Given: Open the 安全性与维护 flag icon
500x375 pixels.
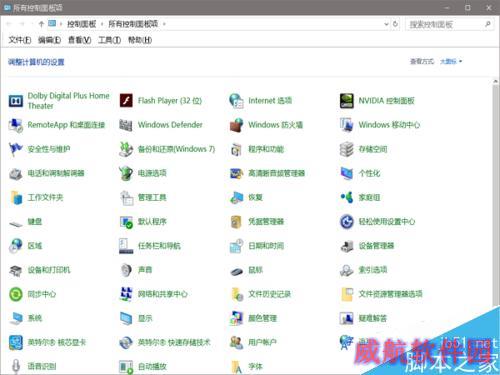Looking at the screenshot, I should pos(16,149).
